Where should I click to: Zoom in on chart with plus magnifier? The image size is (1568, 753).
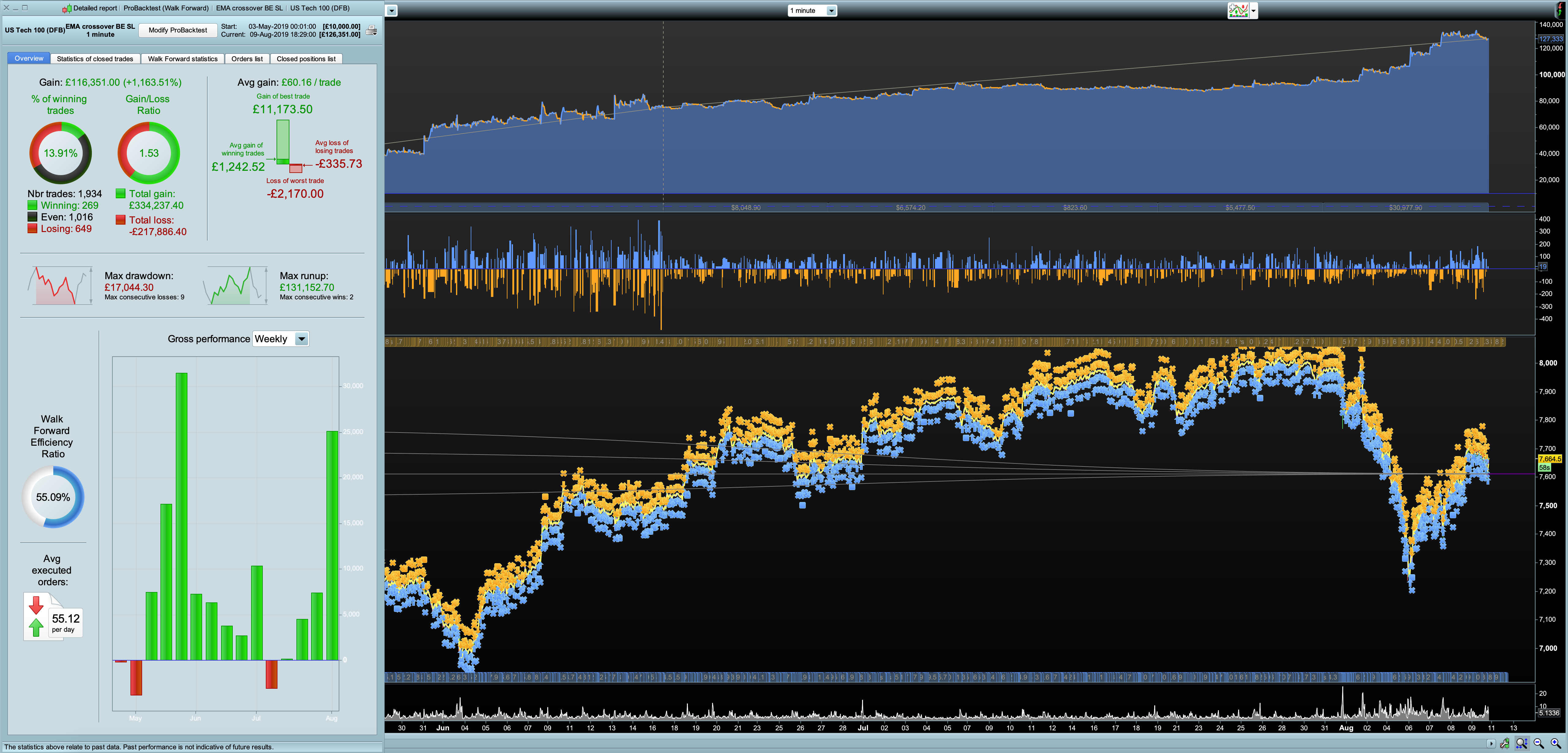tap(1555, 743)
